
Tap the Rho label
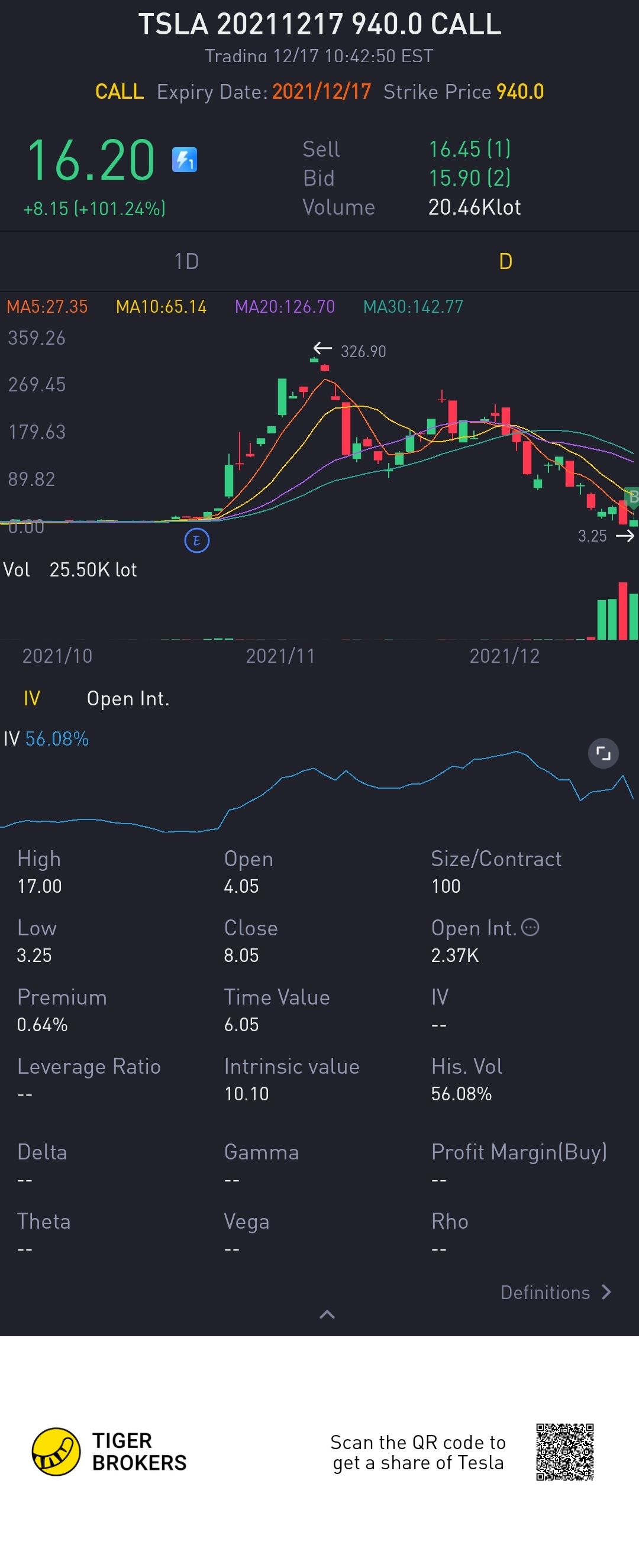coord(450,1222)
